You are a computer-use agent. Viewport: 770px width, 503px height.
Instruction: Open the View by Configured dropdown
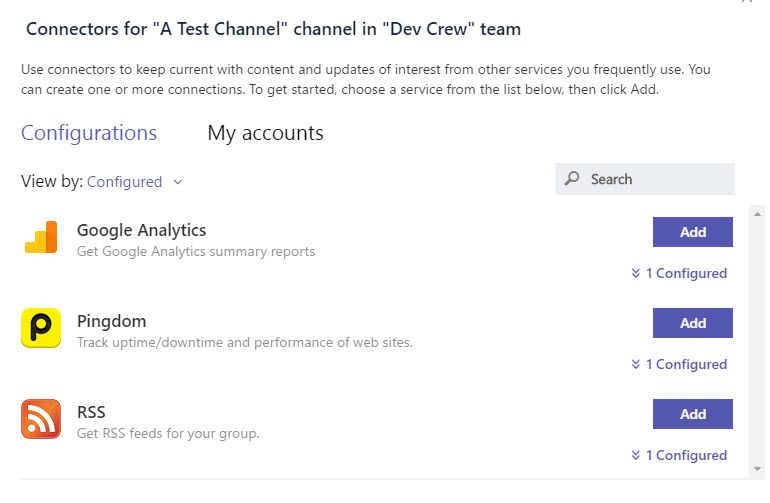[x=135, y=182]
